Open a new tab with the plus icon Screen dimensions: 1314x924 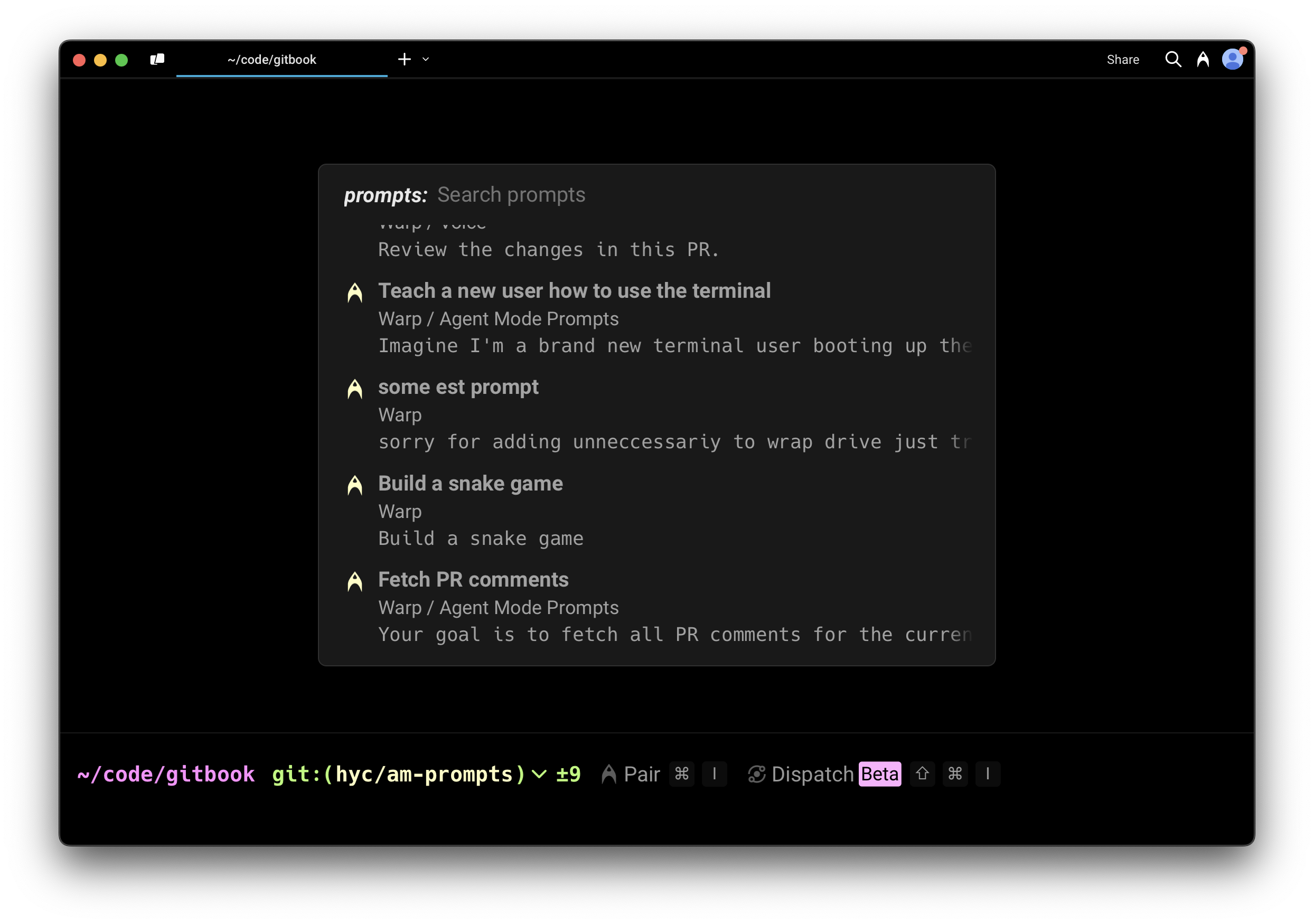click(405, 59)
